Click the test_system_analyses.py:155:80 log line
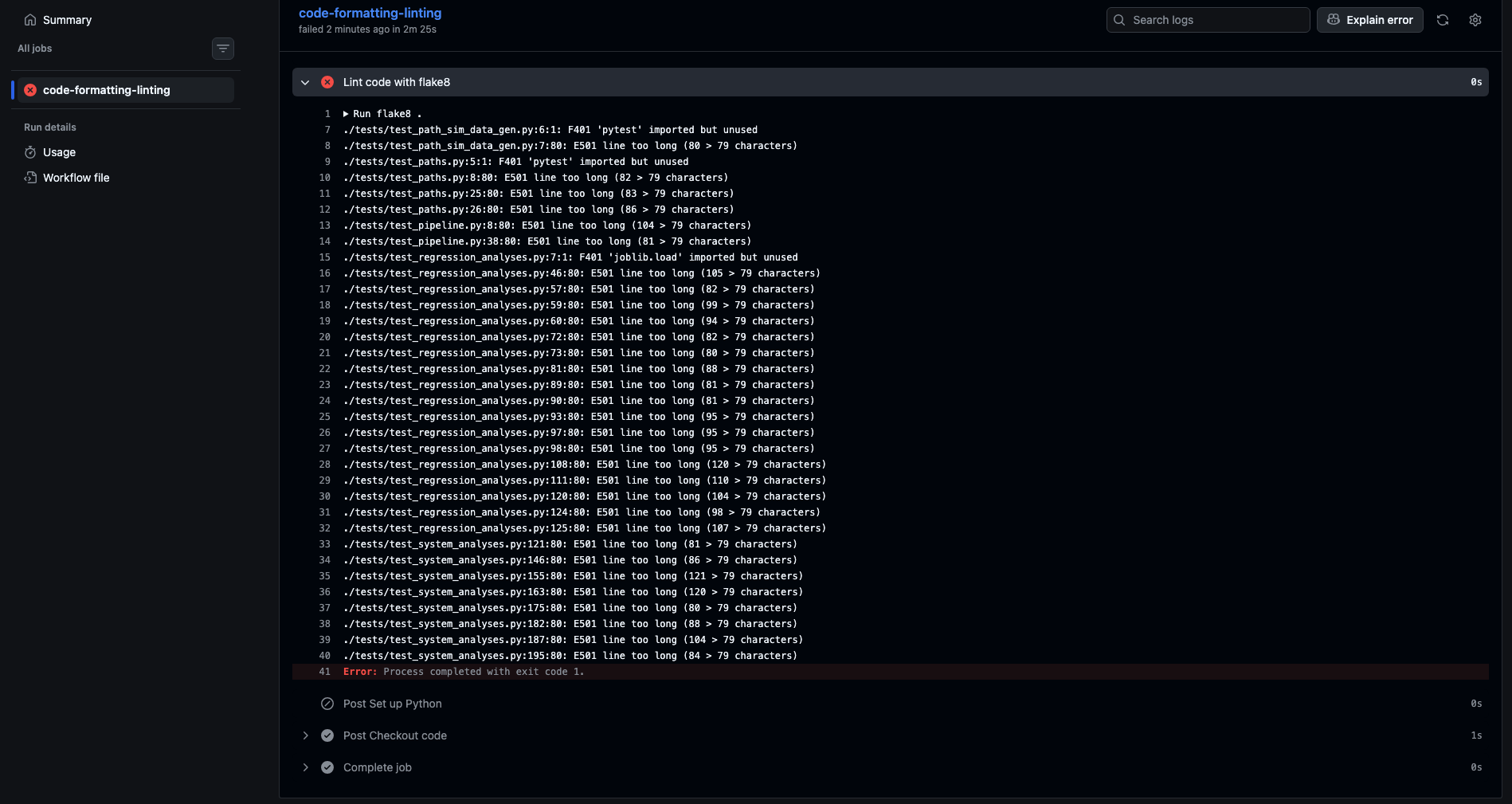Viewport: 1512px width, 804px height. (573, 576)
